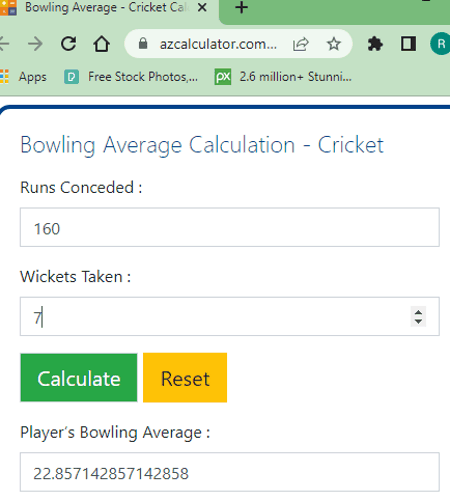Open the Extensions puzzle-piece icon
This screenshot has height=501, width=450.
(375, 44)
